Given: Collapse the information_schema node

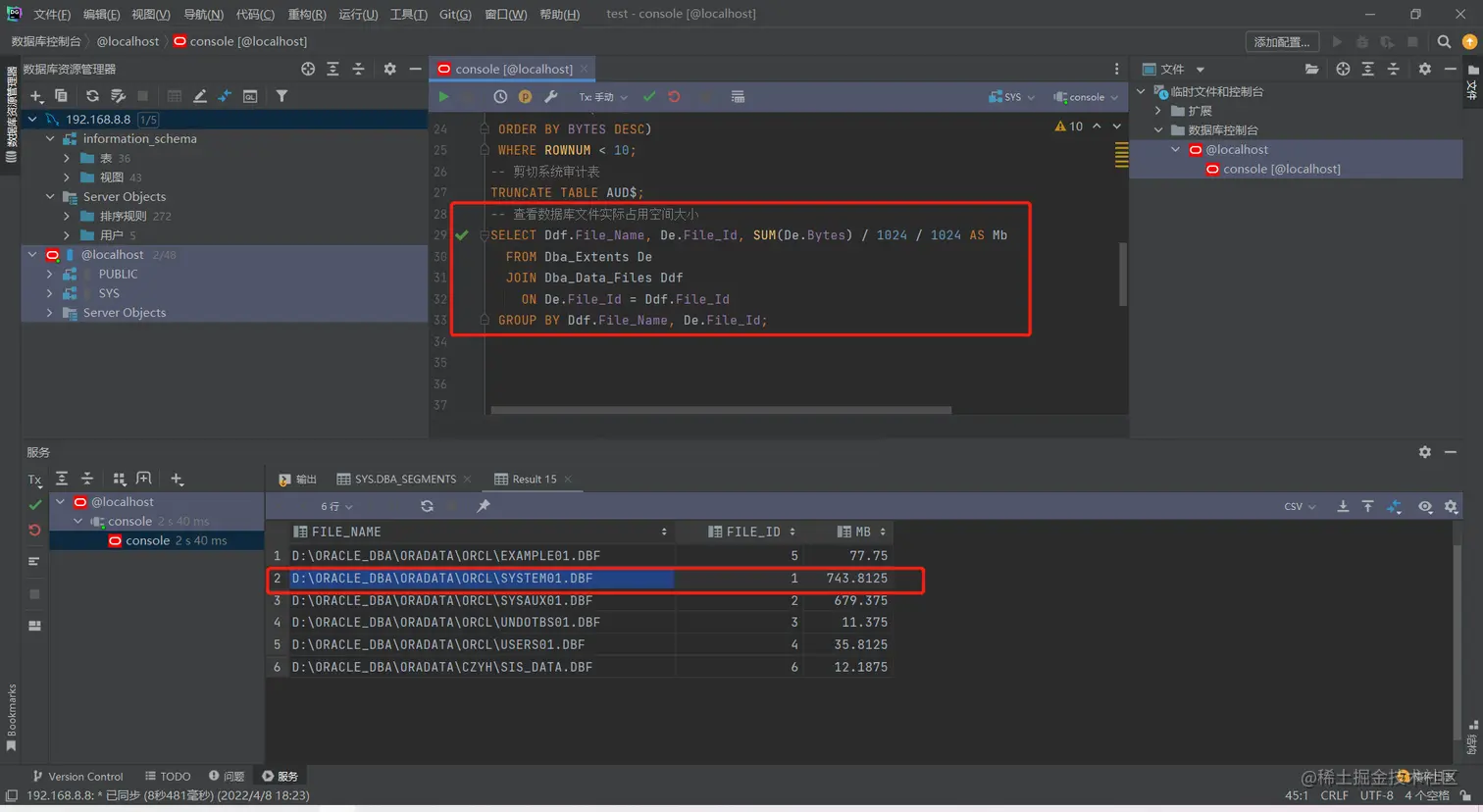Looking at the screenshot, I should pyautogui.click(x=50, y=138).
